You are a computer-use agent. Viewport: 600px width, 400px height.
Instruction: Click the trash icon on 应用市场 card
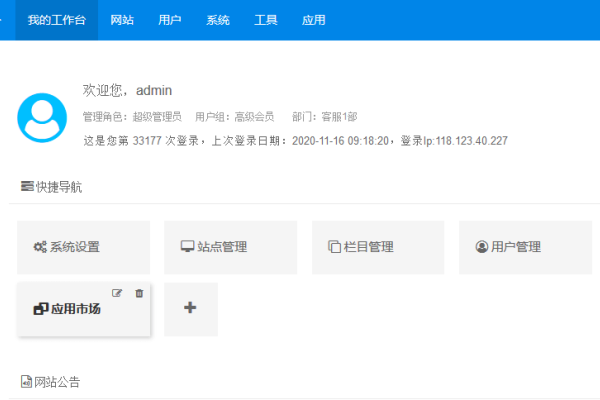139,293
